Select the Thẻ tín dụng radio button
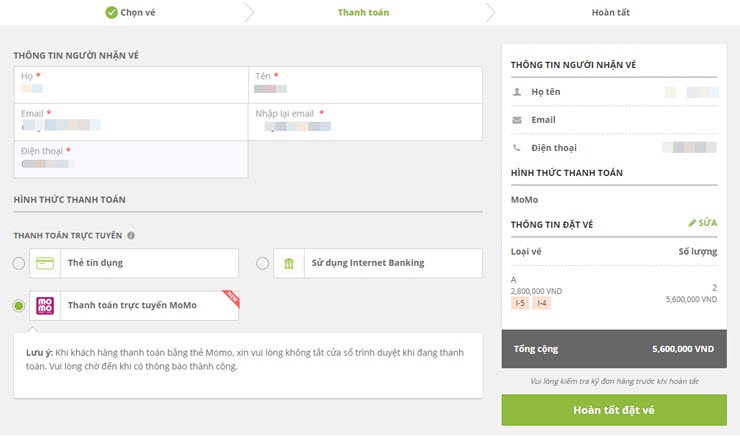Screen dimensions: 740x436 click(x=19, y=263)
